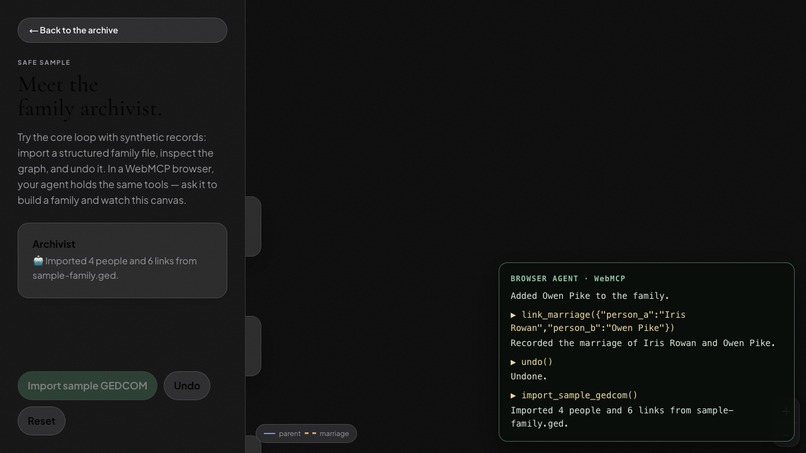The image size is (806, 453).
Task: Undo the last archive change
Action: pyautogui.click(x=187, y=386)
